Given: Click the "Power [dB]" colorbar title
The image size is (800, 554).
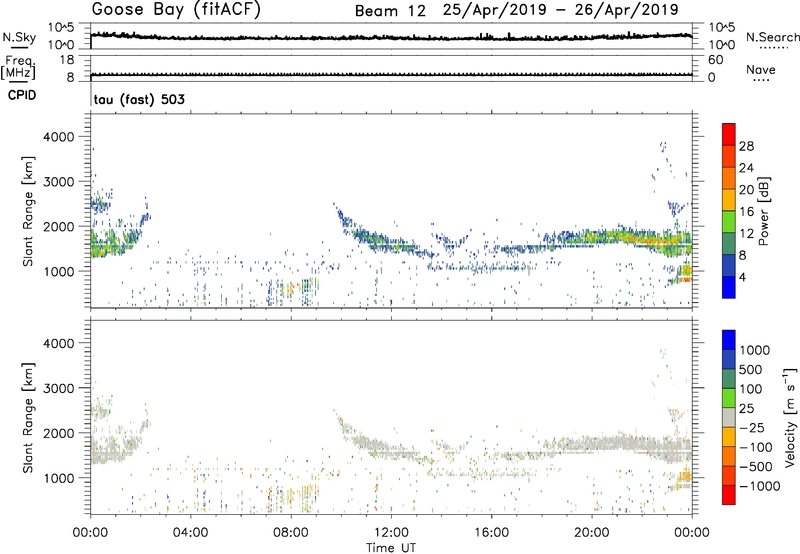Looking at the screenshot, I should pos(763,211).
